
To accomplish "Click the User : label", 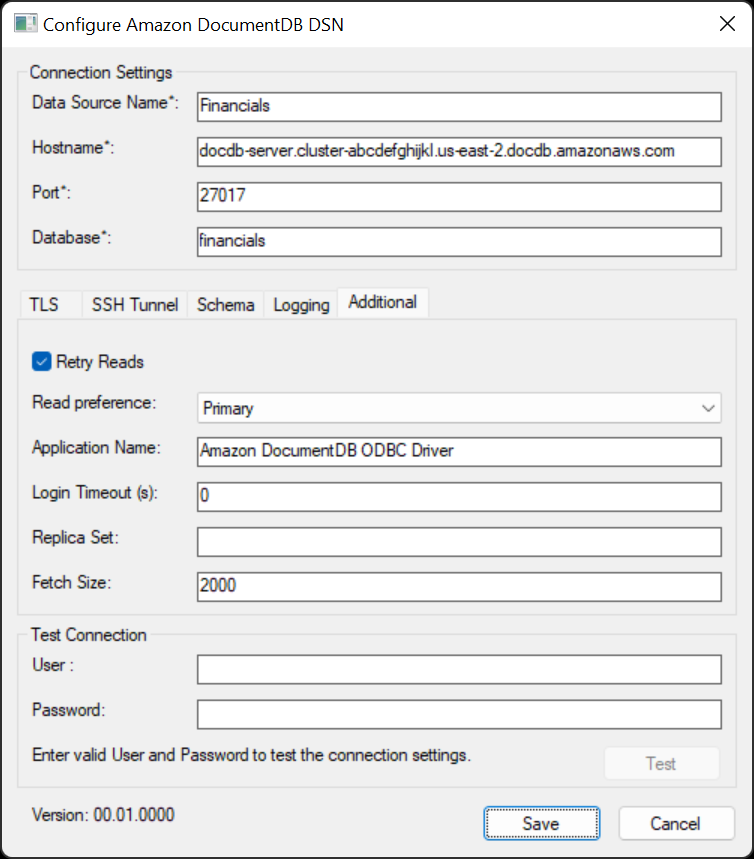I will [x=53, y=665].
